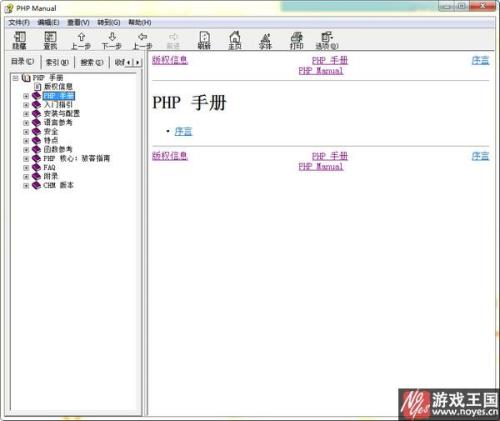Select 版权信息 in the contents tree
The image size is (500, 421).
[58, 87]
